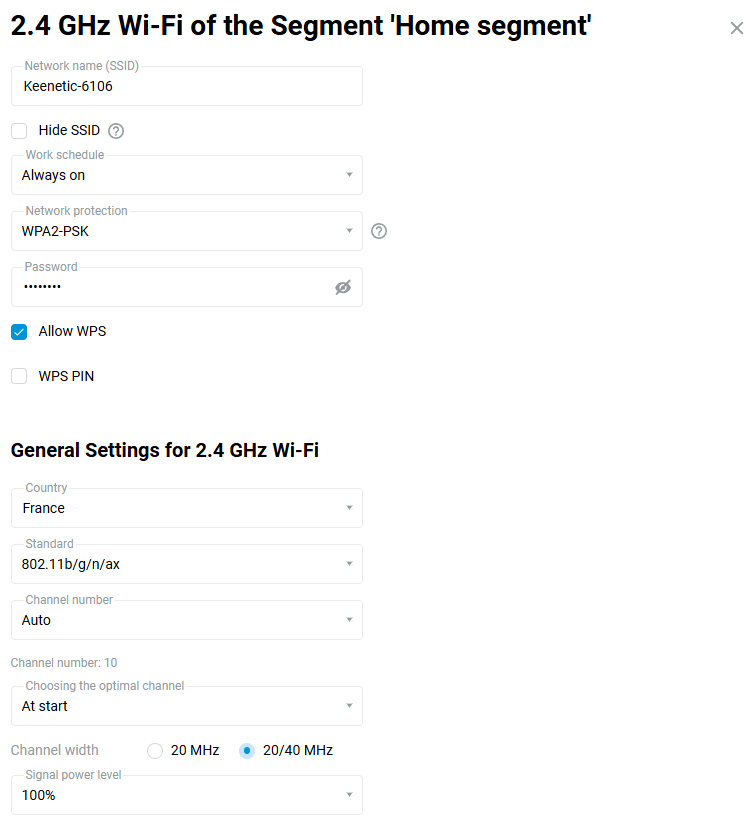750x825 pixels.
Task: Click the Network name SSID field
Action: coord(186,87)
